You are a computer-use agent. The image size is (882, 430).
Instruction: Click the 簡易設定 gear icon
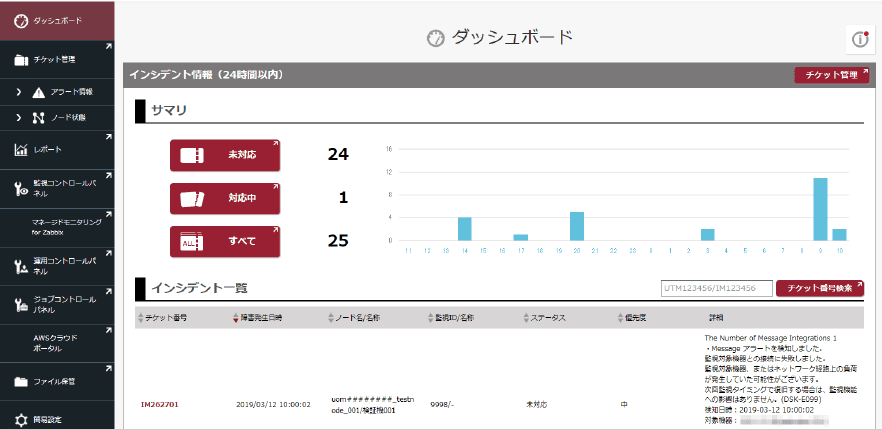tap(20, 419)
